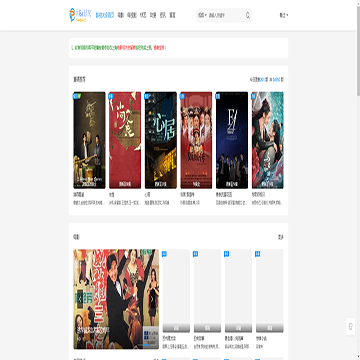Viewport: 360px width, 360px height.
Task: Click inside the search keyword input field
Action: [226, 15]
